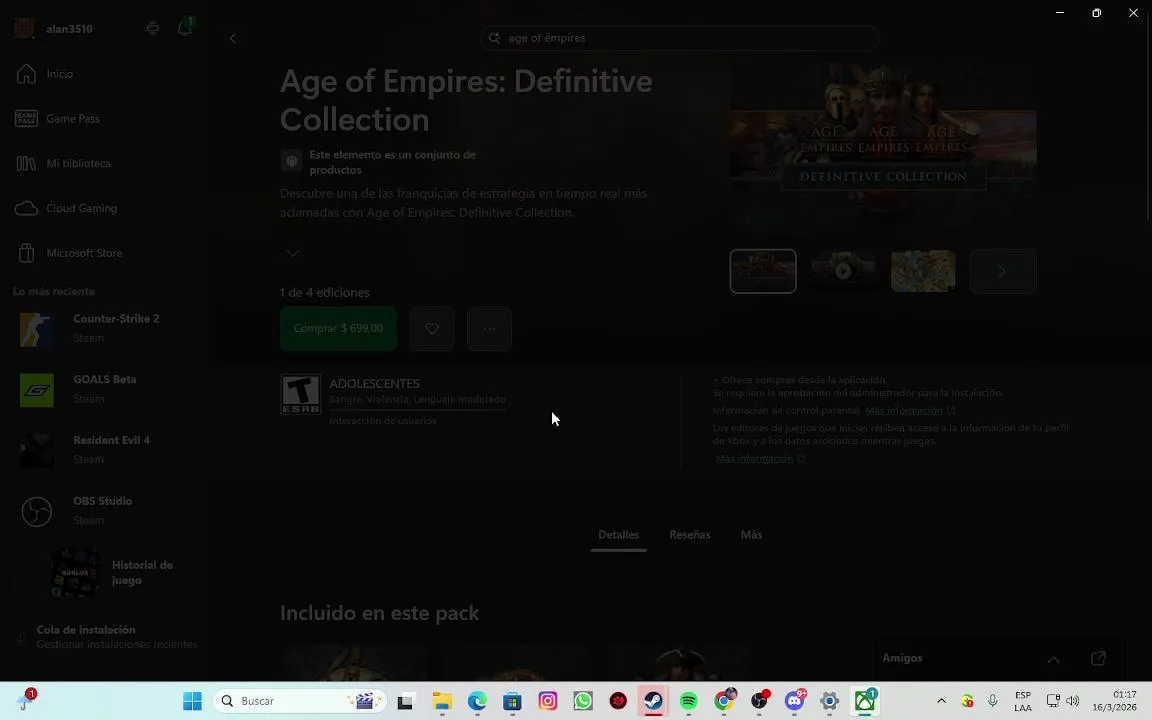This screenshot has width=1152, height=720.
Task: Open WhatsApp from taskbar
Action: (x=583, y=701)
